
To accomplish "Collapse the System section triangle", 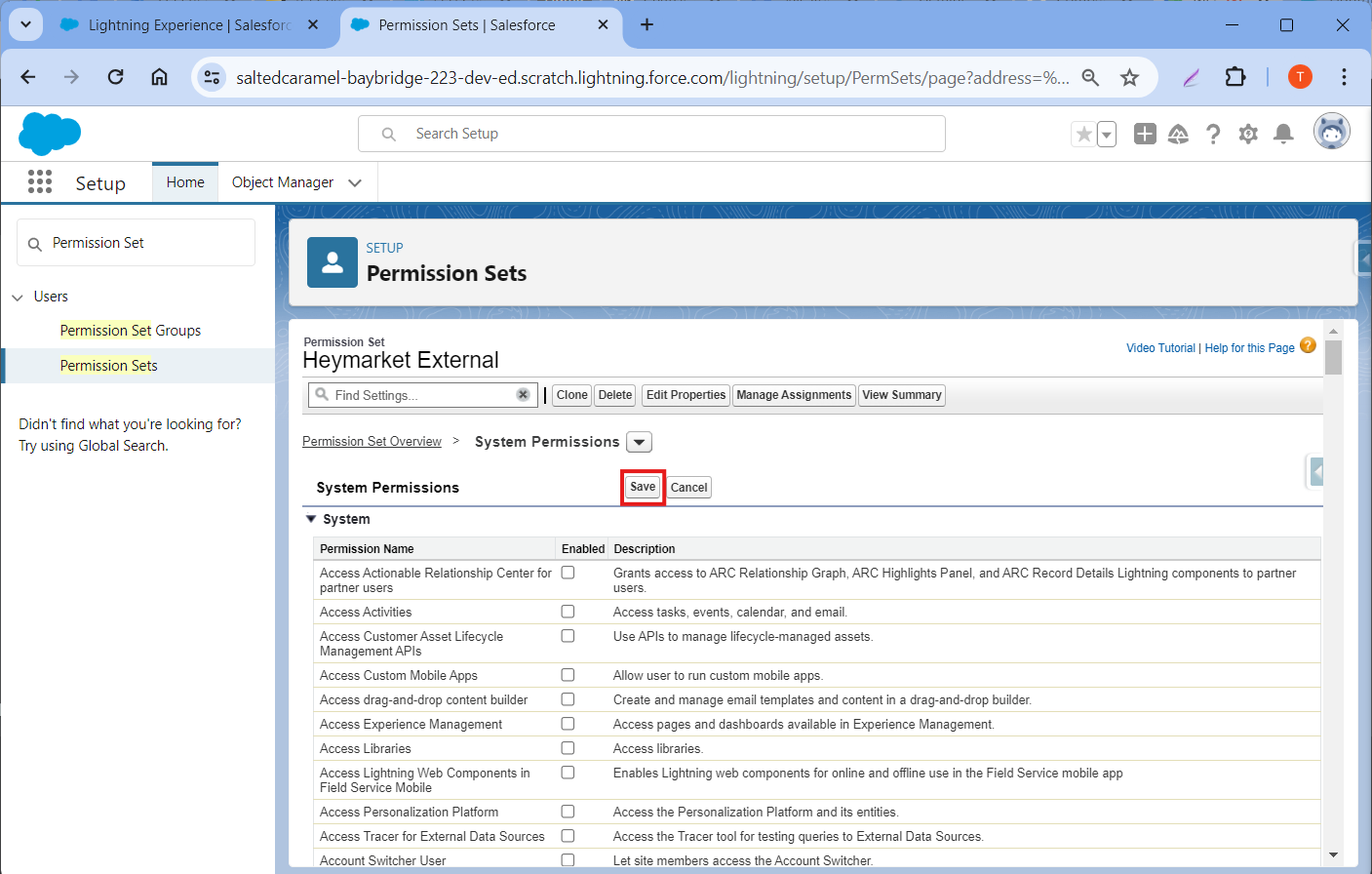I will tap(311, 519).
